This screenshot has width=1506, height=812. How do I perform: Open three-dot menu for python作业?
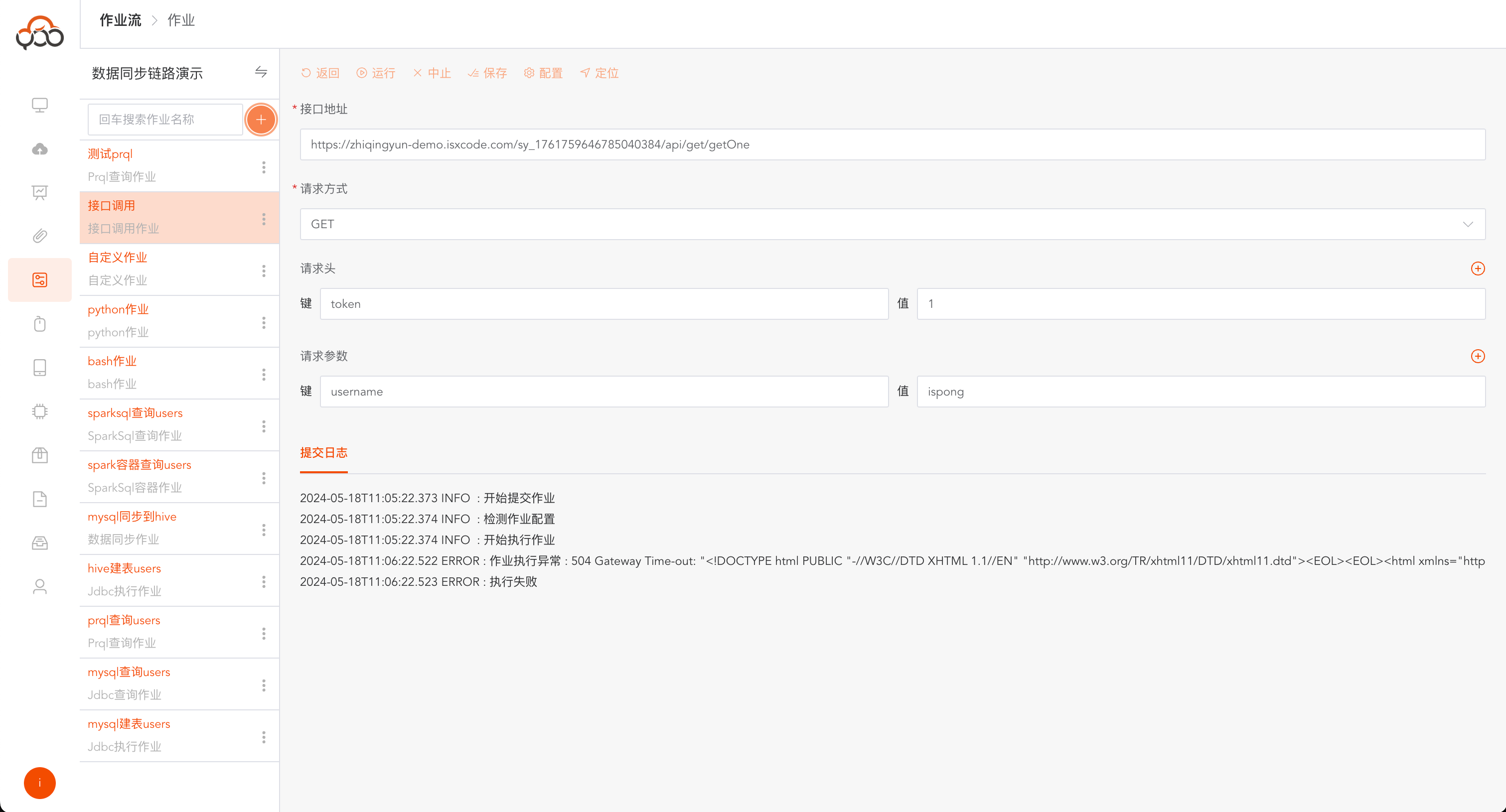pos(264,323)
